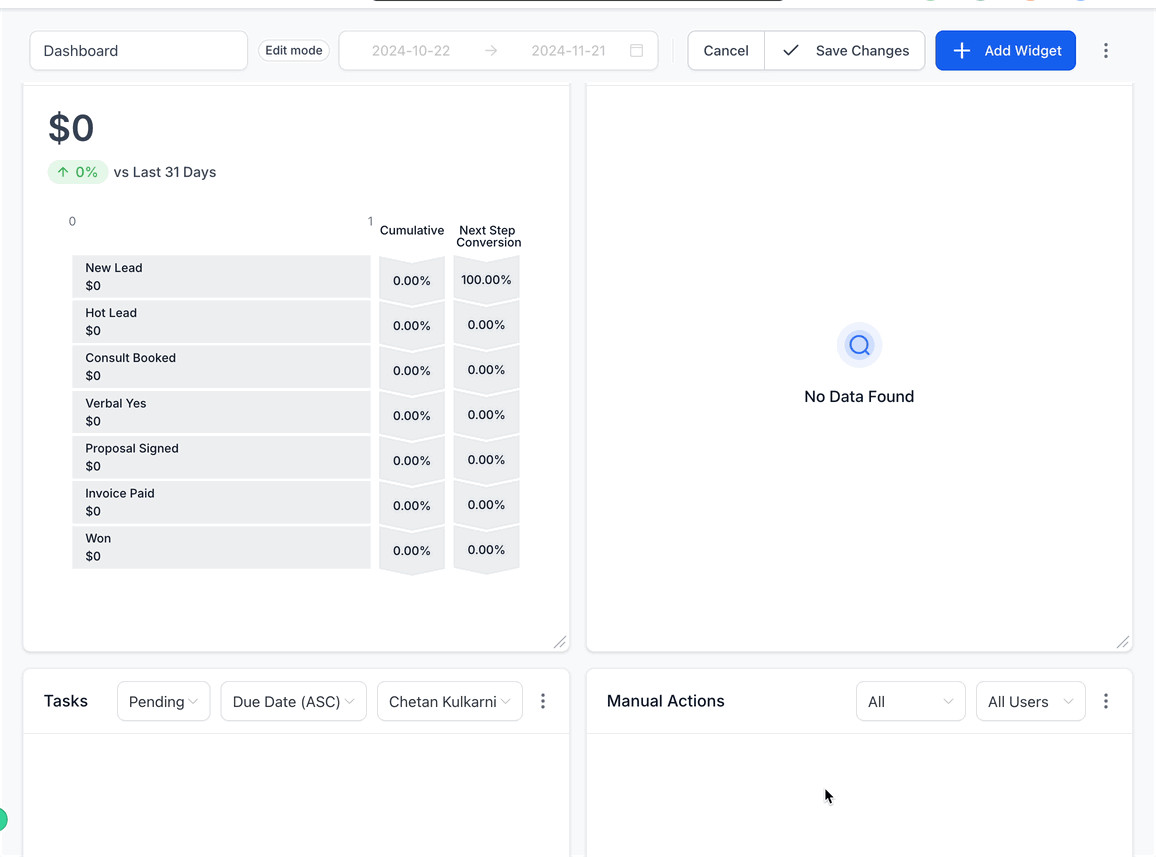Open the Chetan Kulkarni assignee dropdown
This screenshot has height=857, width=1156.
pos(449,701)
